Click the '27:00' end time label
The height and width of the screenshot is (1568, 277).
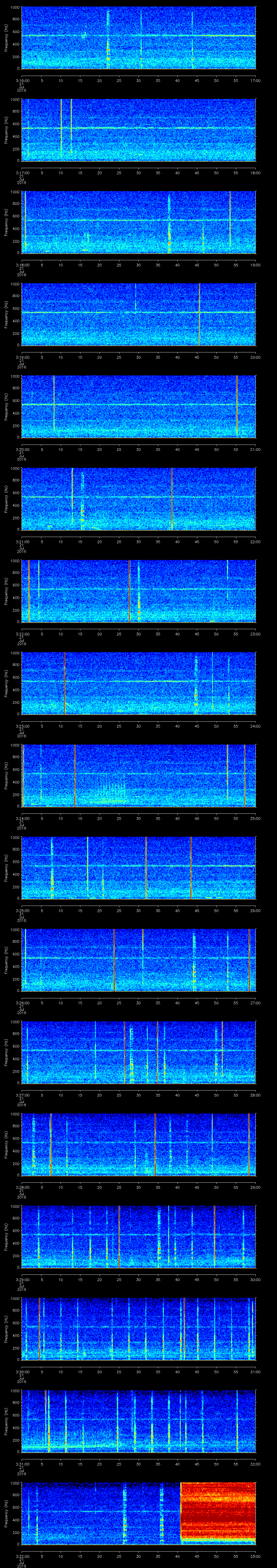click(x=256, y=1003)
